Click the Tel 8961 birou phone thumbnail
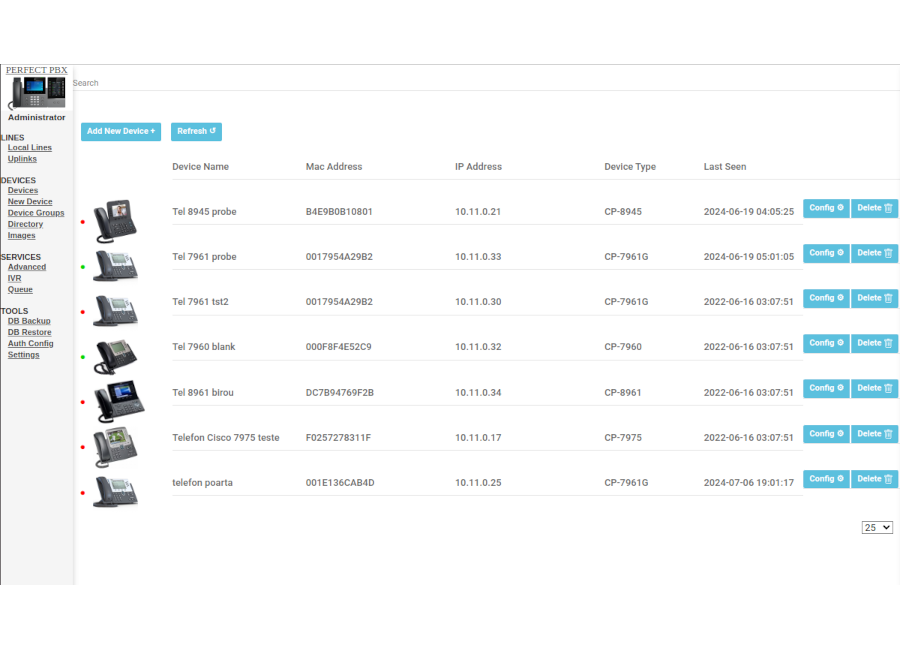The image size is (900, 650). point(119,401)
